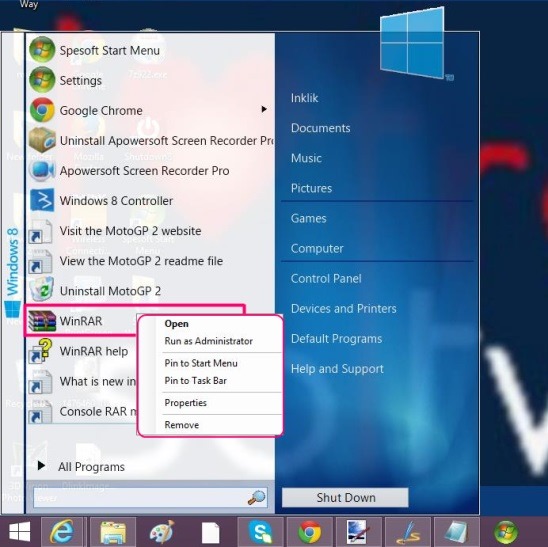Open Computer link
This screenshot has height=547, width=548.
pos(317,248)
